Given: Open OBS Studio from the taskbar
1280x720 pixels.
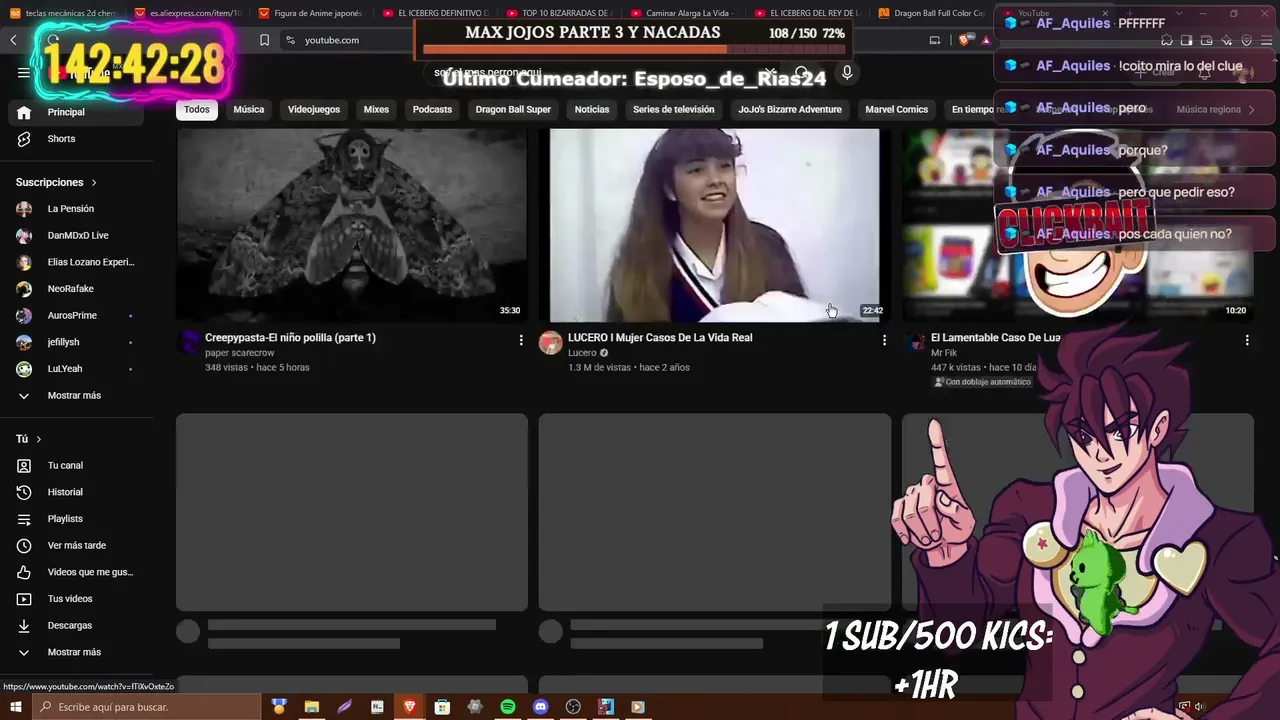Looking at the screenshot, I should (573, 707).
